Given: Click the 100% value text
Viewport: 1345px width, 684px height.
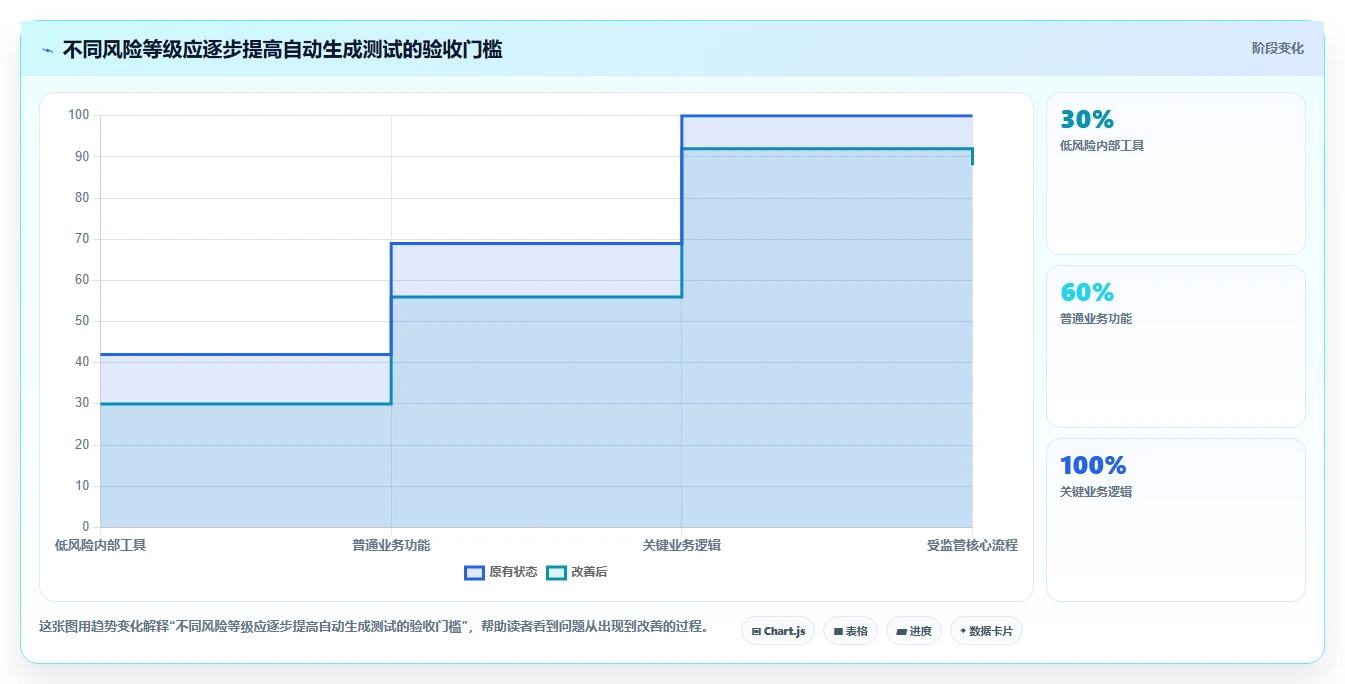Looking at the screenshot, I should 1093,465.
